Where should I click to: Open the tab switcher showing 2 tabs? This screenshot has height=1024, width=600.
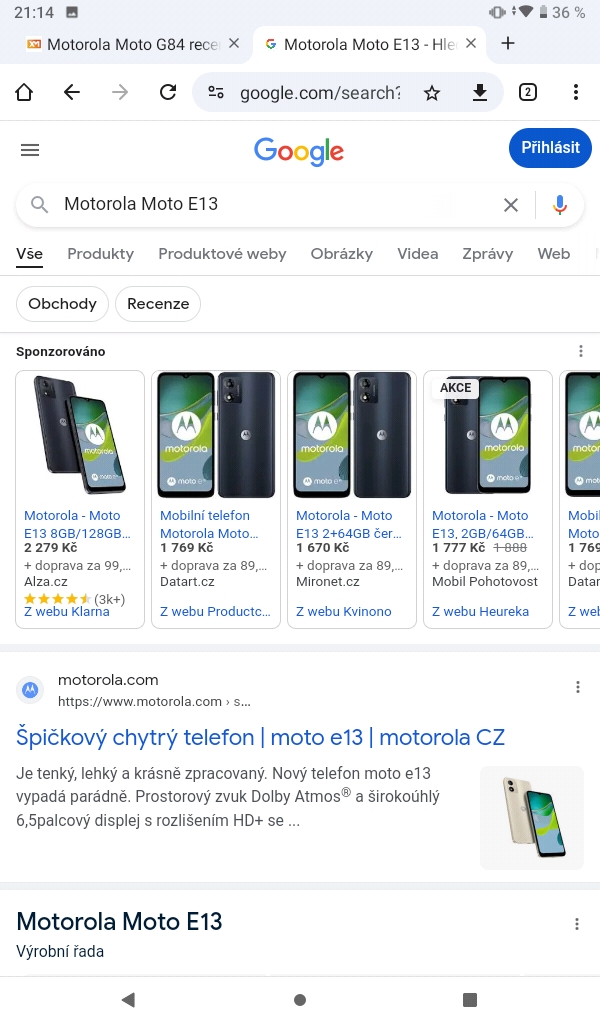[528, 93]
